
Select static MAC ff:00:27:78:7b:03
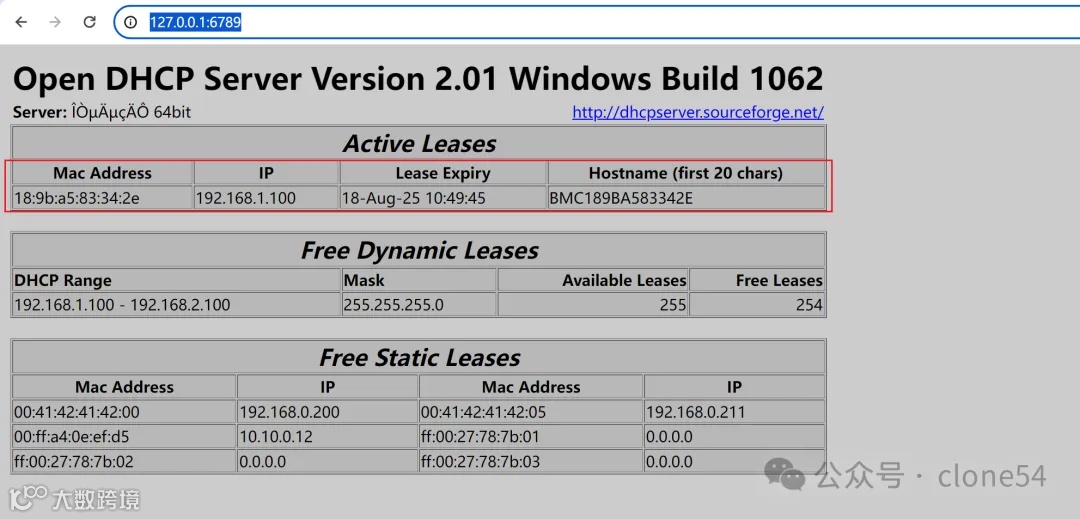coord(480,460)
